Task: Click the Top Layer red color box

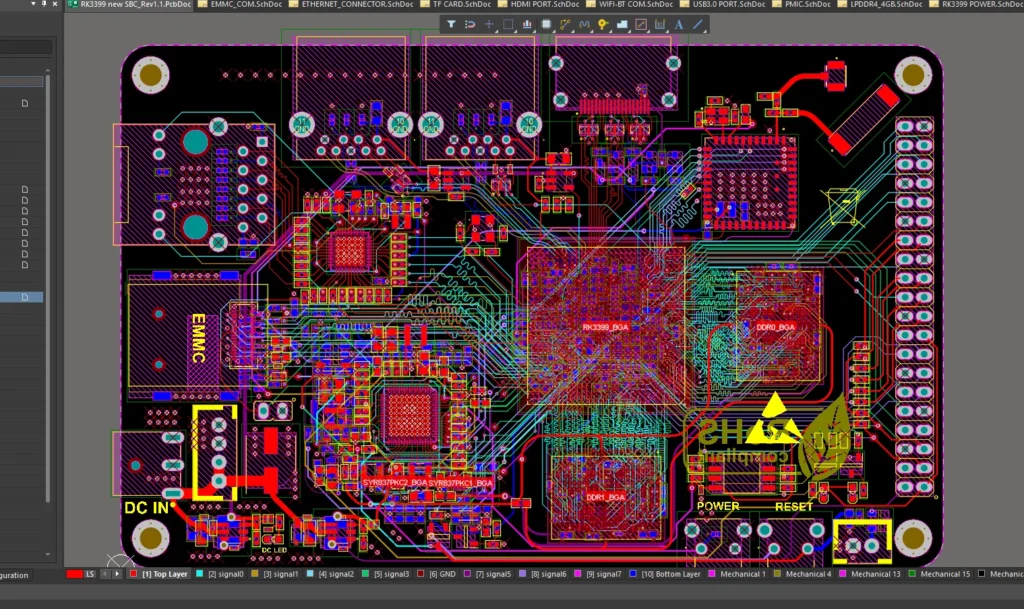Action: pyautogui.click(x=134, y=574)
